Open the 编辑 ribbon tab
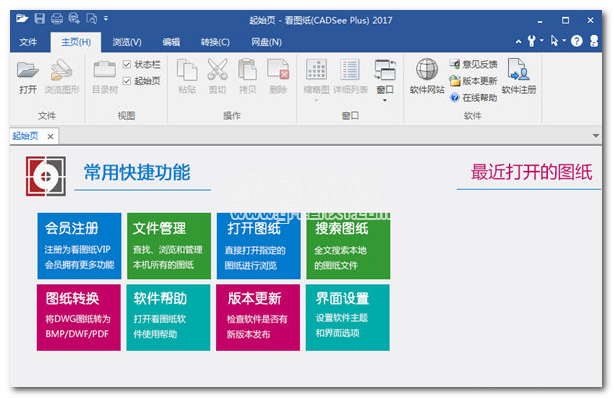Image resolution: width=613 pixels, height=398 pixels. pyautogui.click(x=171, y=42)
